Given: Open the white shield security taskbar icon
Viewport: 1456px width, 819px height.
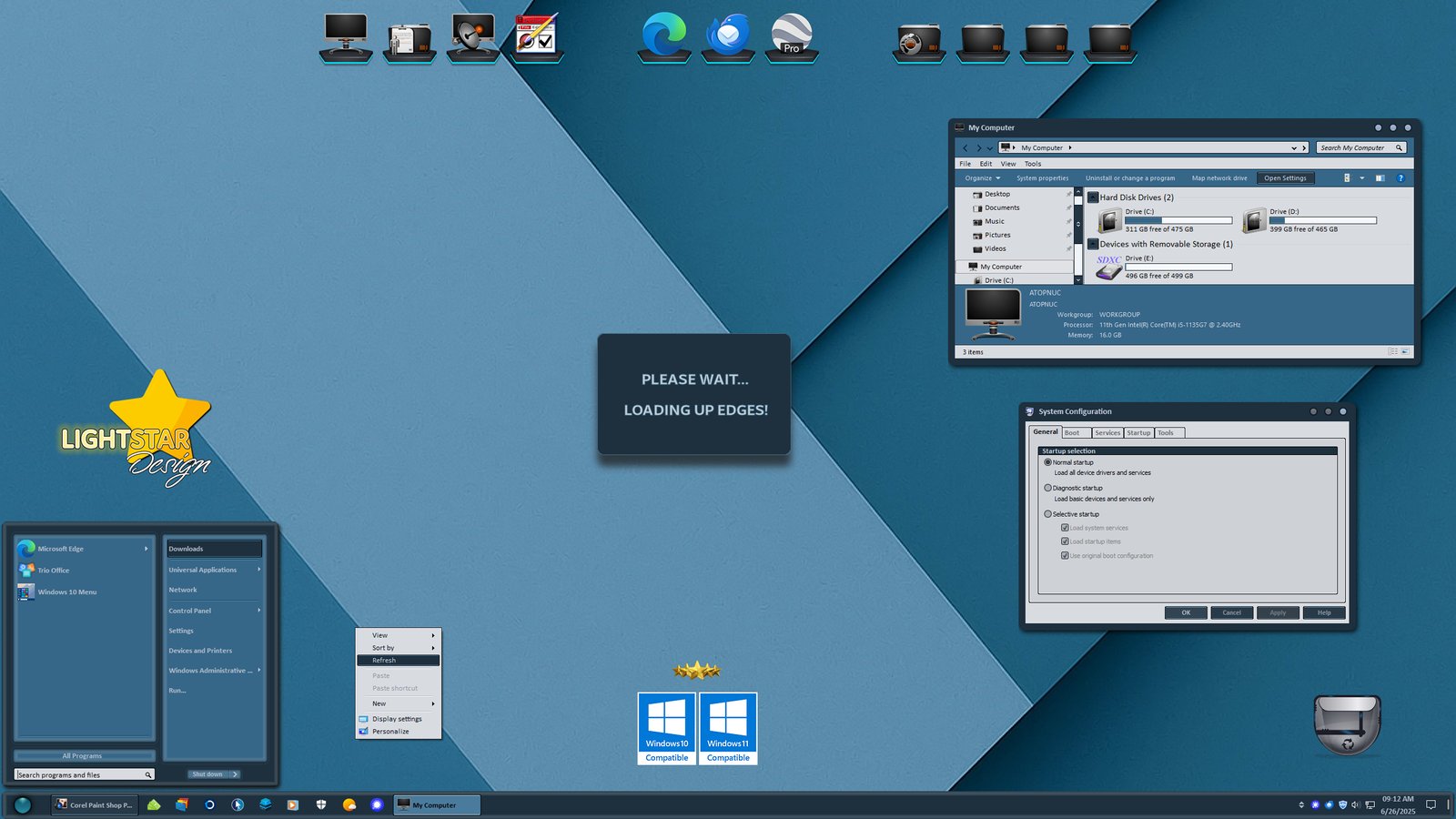Looking at the screenshot, I should (x=321, y=804).
